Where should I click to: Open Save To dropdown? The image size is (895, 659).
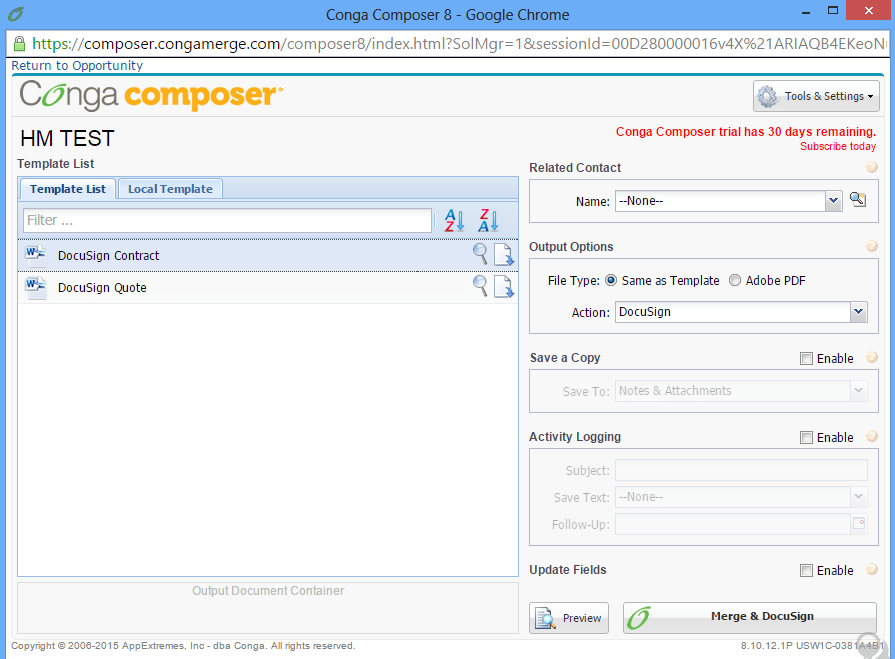[x=858, y=391]
